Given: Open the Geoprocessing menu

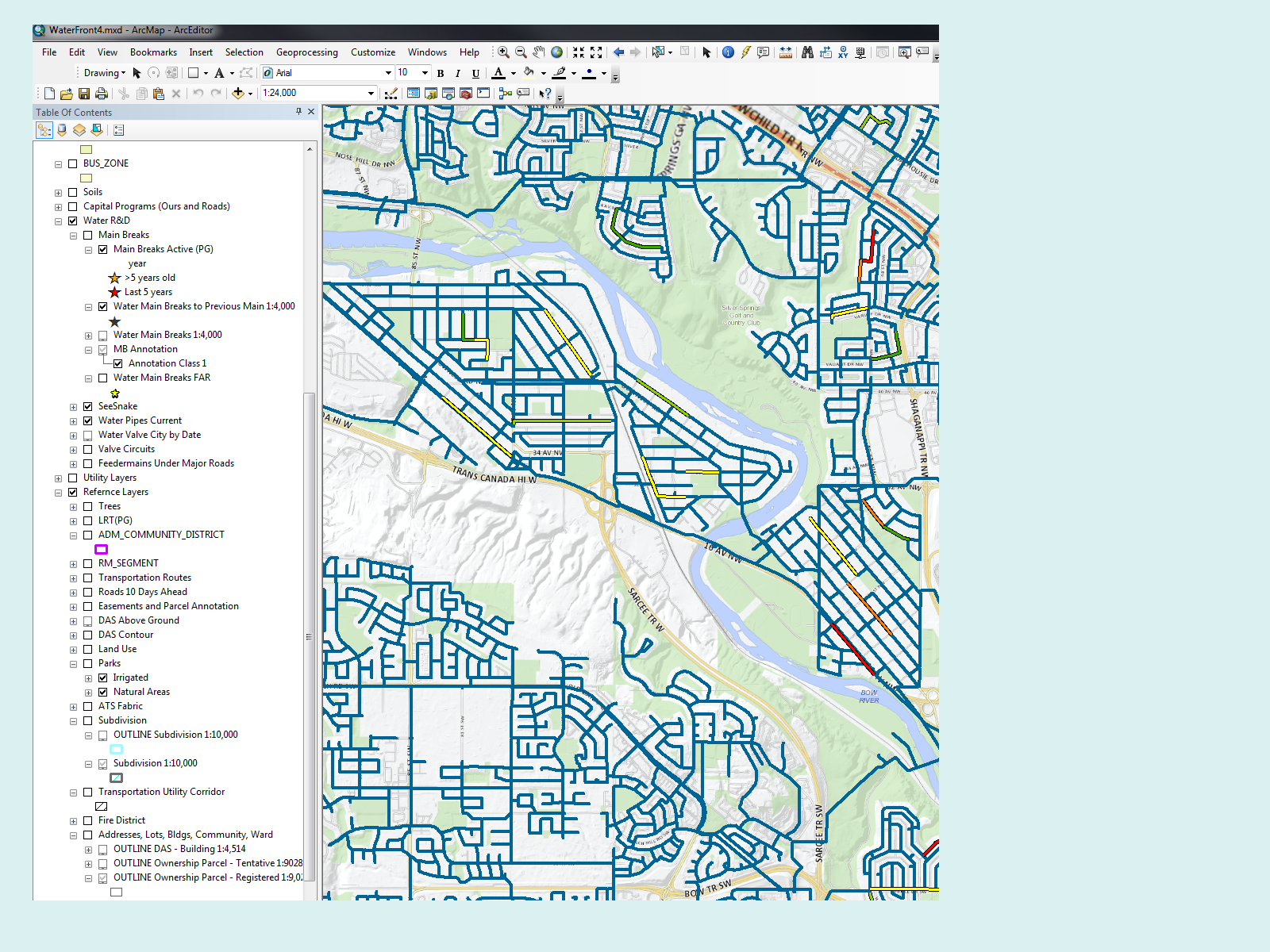Looking at the screenshot, I should 306,52.
